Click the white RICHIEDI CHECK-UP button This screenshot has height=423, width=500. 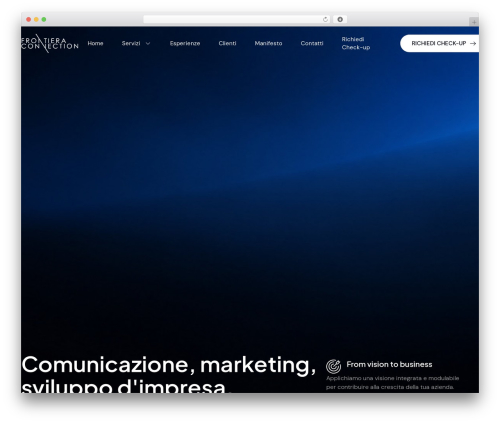pos(439,43)
